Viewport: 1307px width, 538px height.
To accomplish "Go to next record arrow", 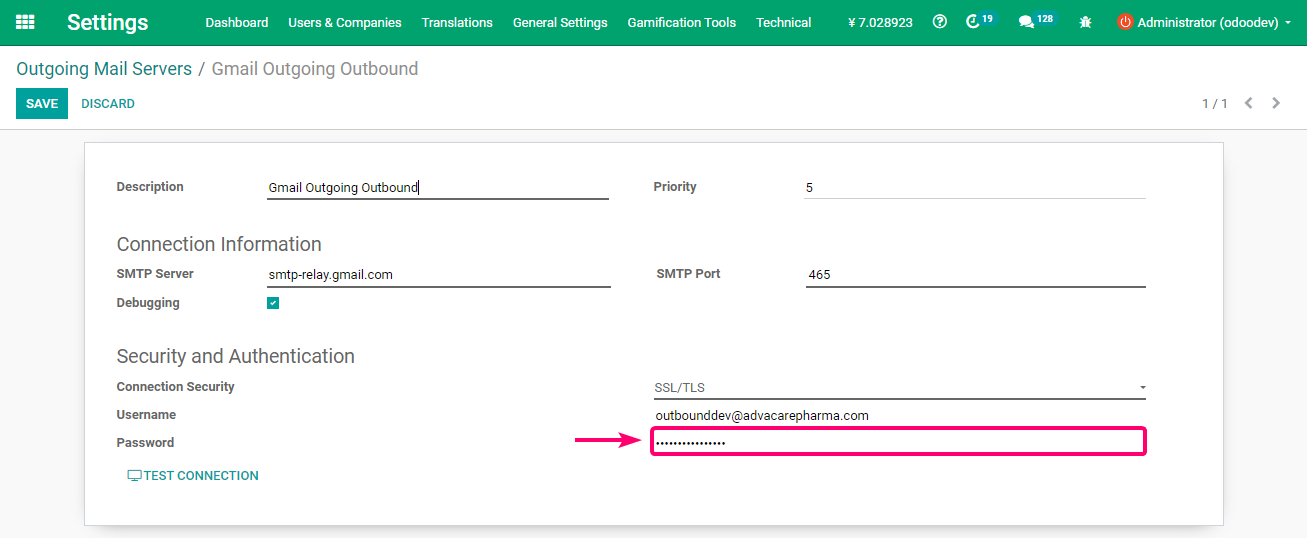I will [1276, 103].
